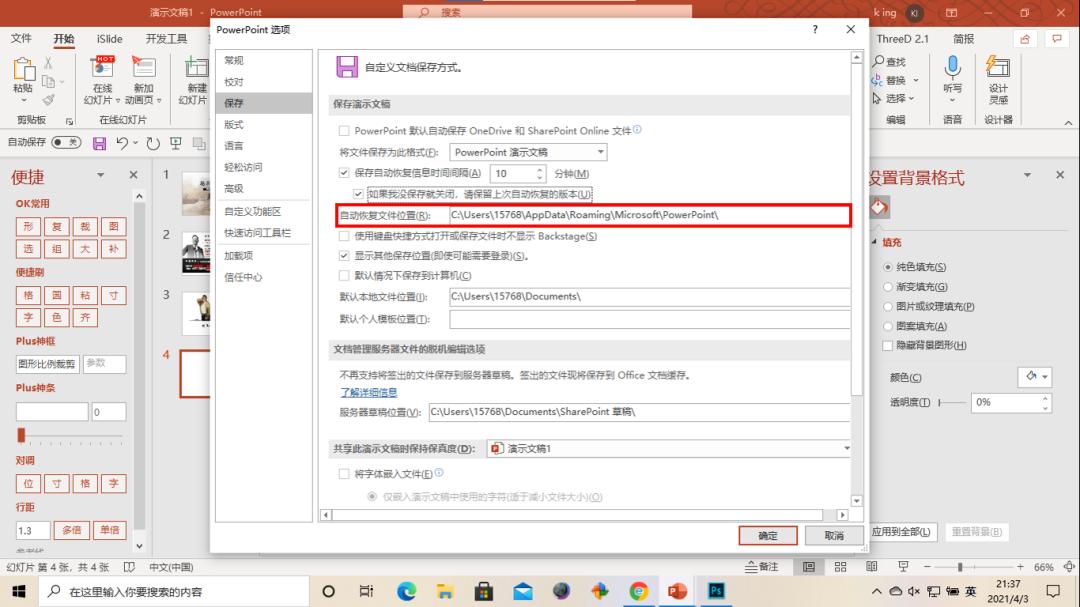Switch to the iSlide ribbon tab
This screenshot has width=1080, height=607.
pos(108,38)
